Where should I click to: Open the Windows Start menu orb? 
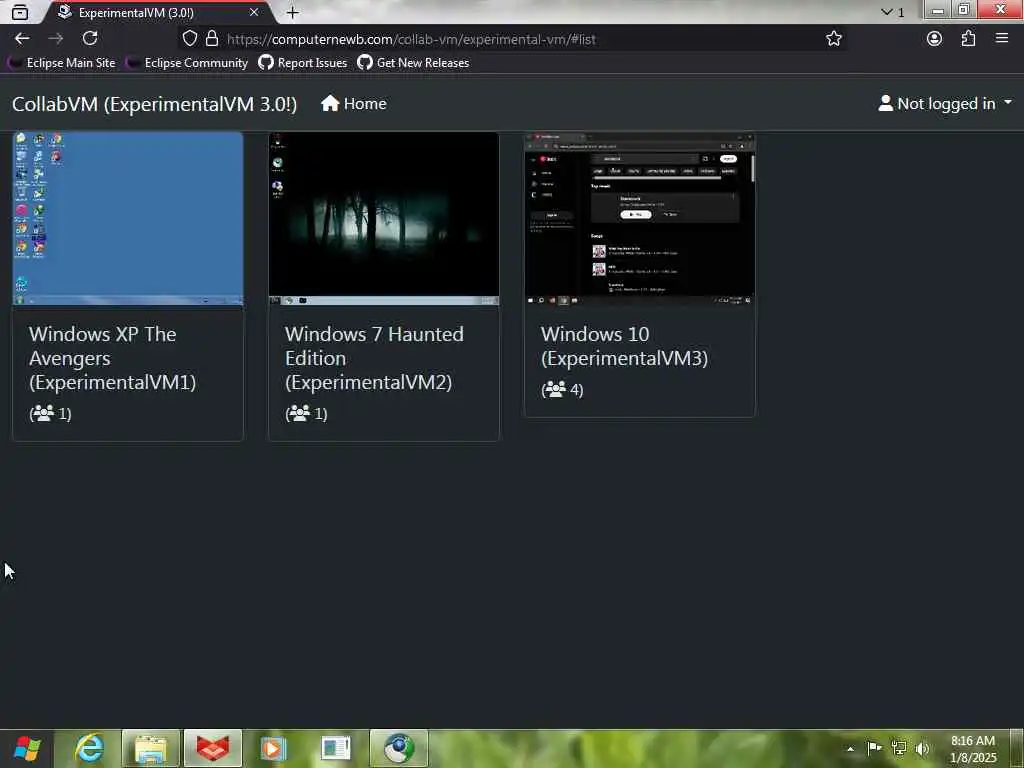coord(27,748)
